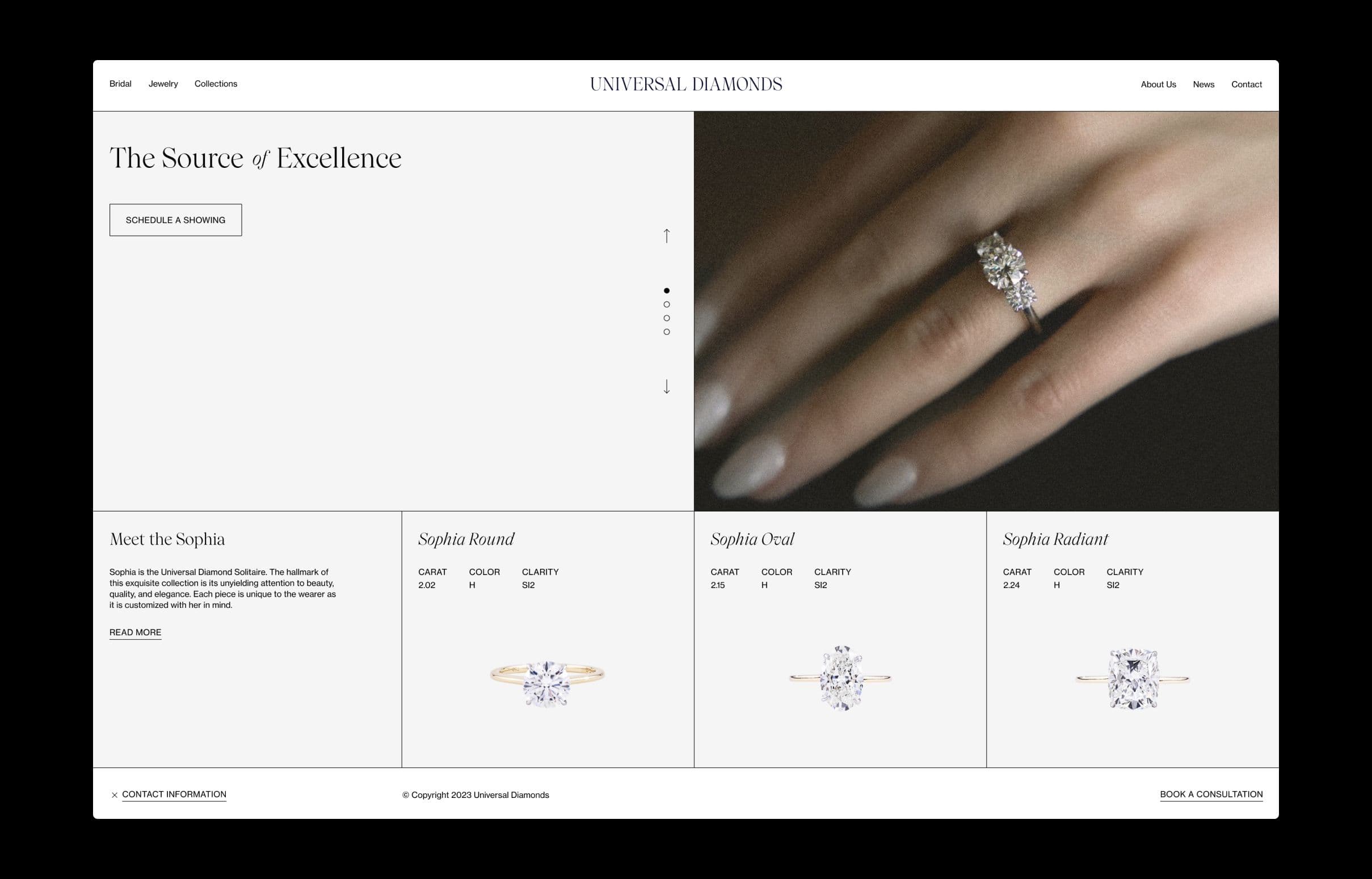Select the third carousel slide indicator
1372x879 pixels.
[666, 318]
